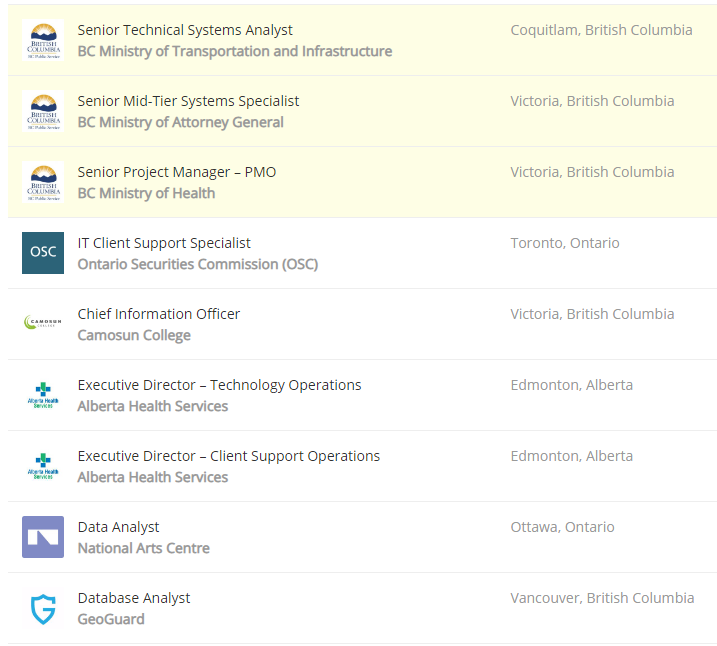Click the National Arts Centre logo
The width and height of the screenshot is (717, 646).
click(43, 537)
